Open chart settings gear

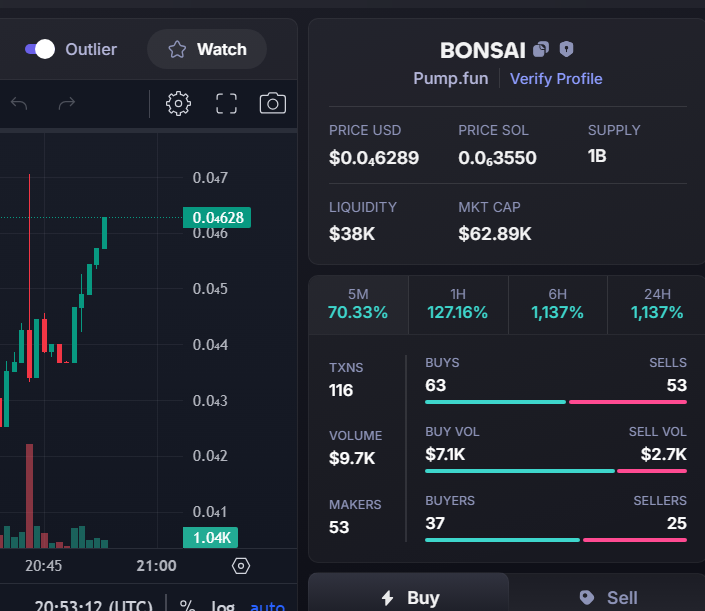pos(178,104)
